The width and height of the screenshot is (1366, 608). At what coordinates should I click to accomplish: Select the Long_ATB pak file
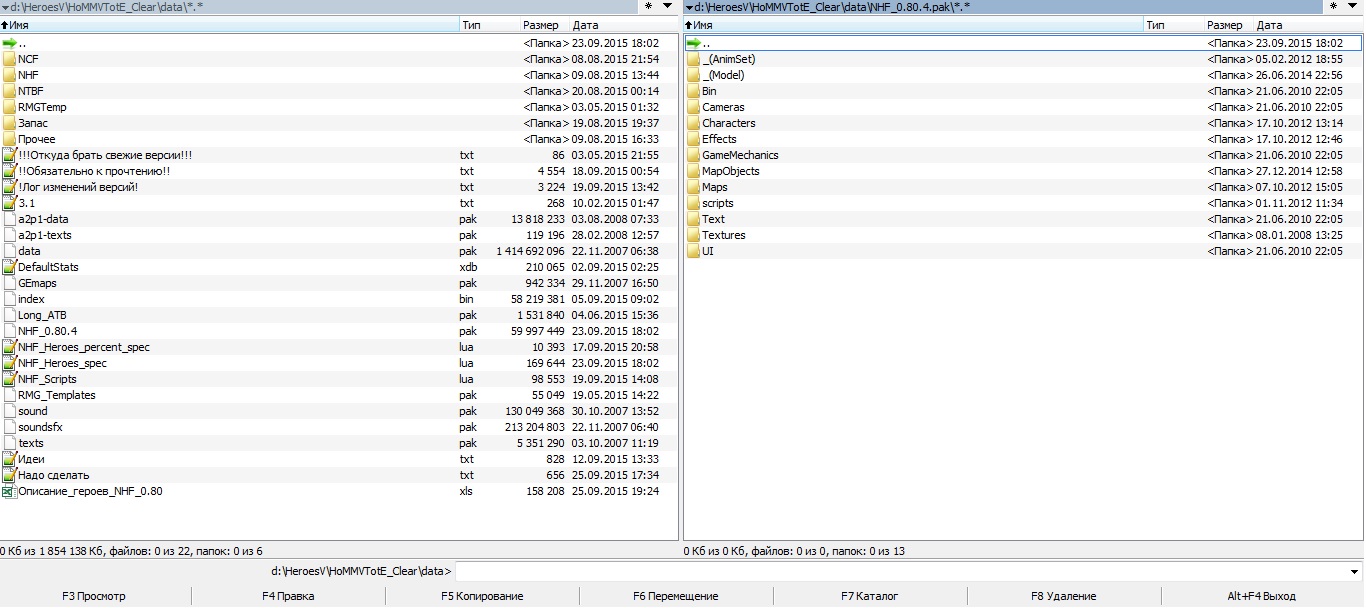(339, 315)
